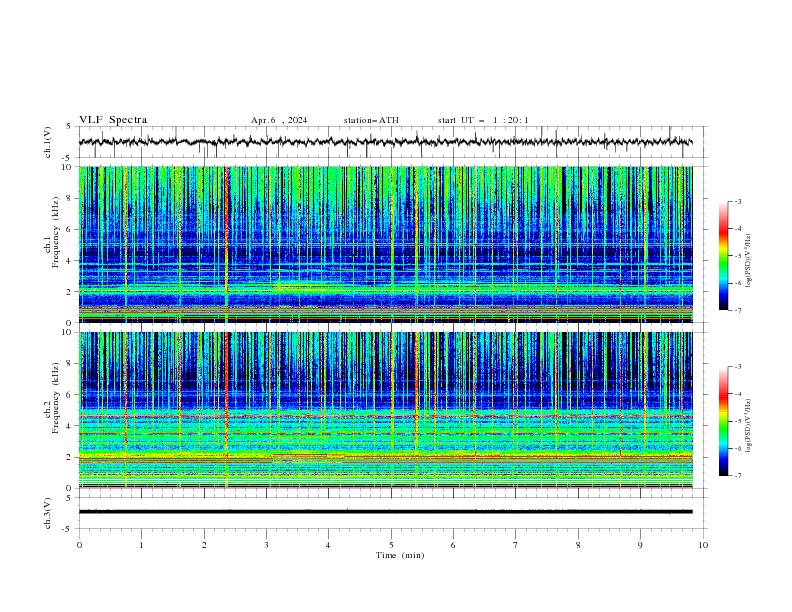Click the ch.1 'Frequency (kHz)' axis label
This screenshot has height=612, width=792.
coord(56,233)
